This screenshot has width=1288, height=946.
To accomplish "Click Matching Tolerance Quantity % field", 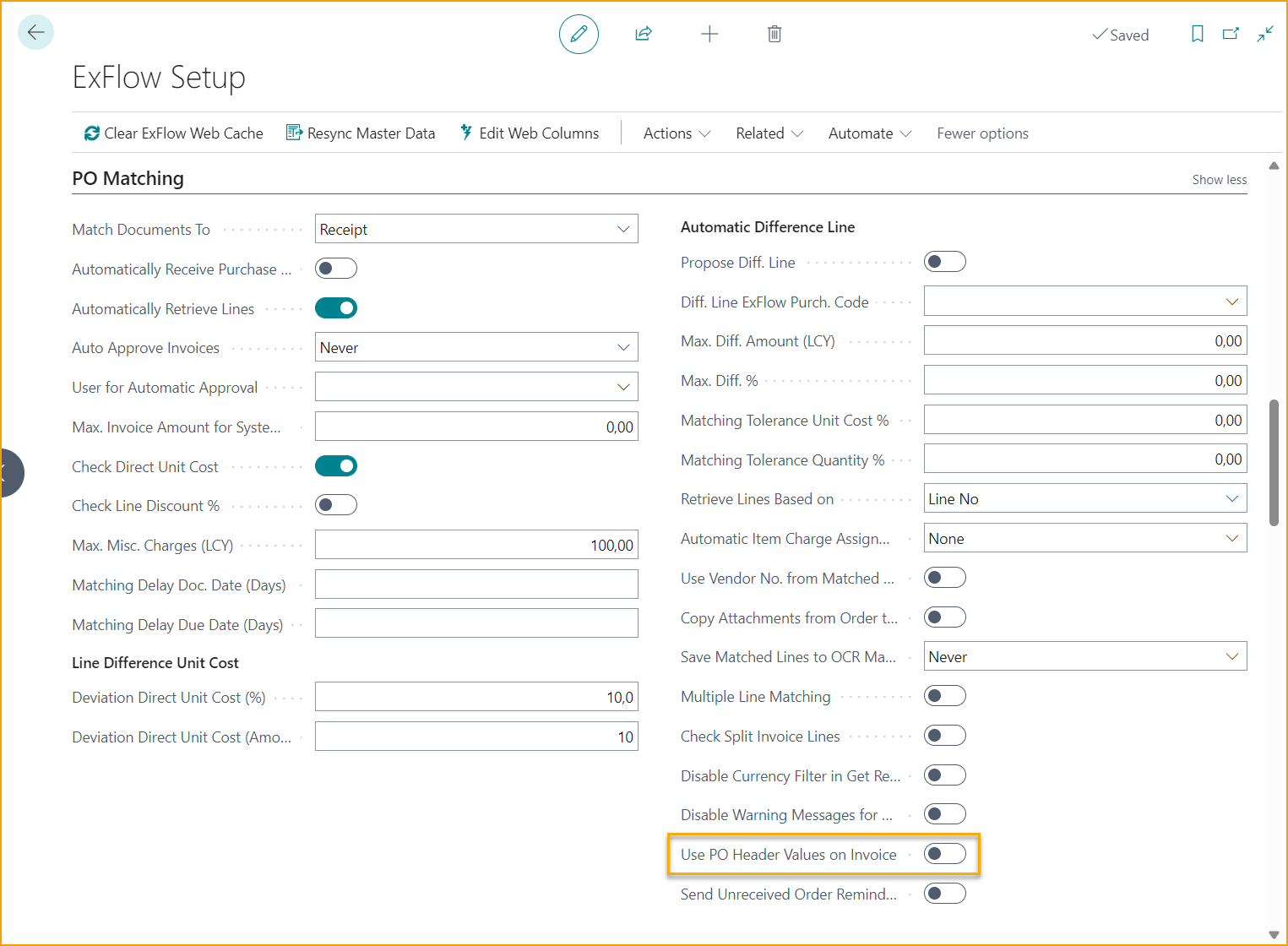I will click(1085, 459).
